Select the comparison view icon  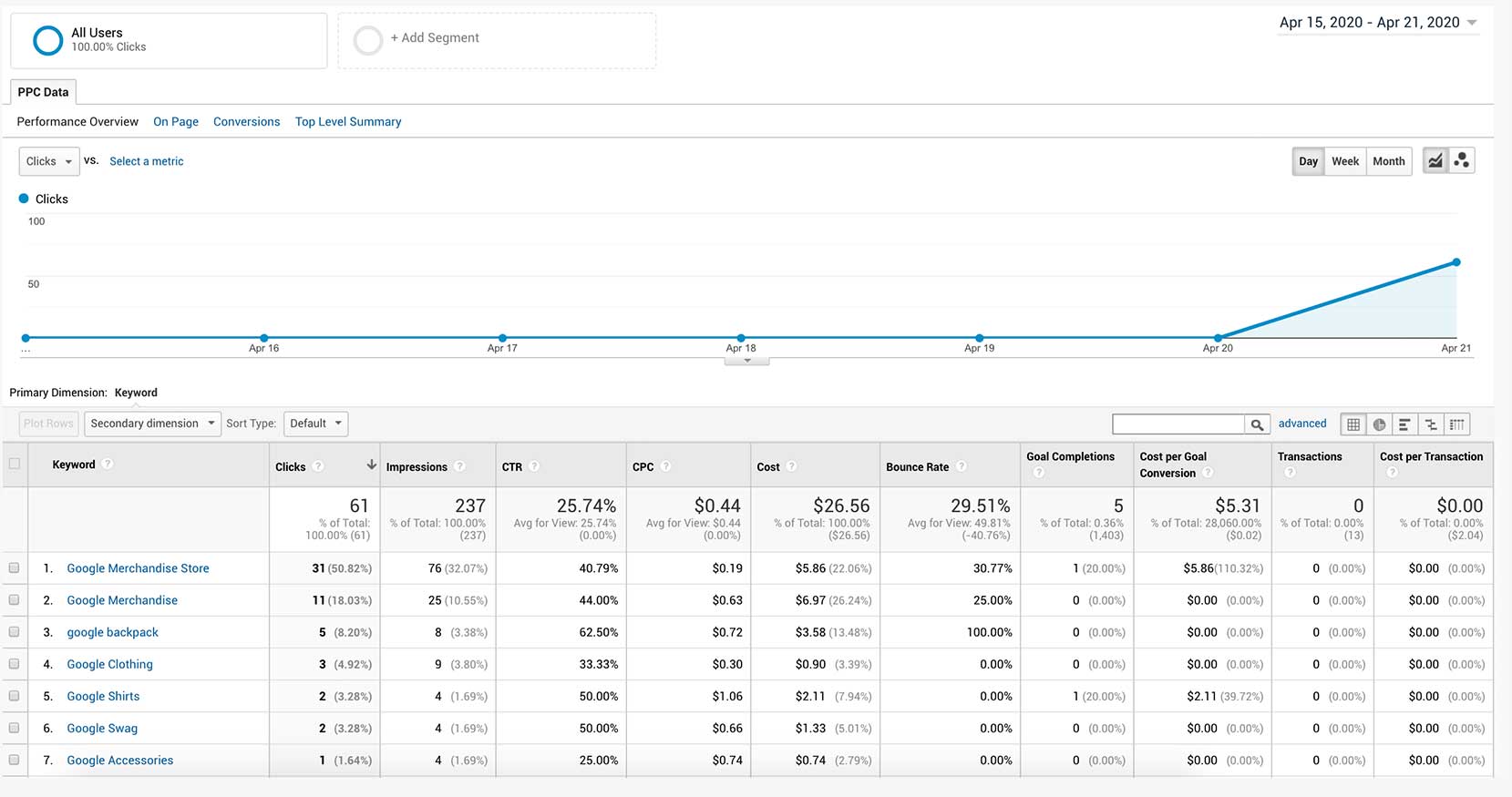point(1431,424)
